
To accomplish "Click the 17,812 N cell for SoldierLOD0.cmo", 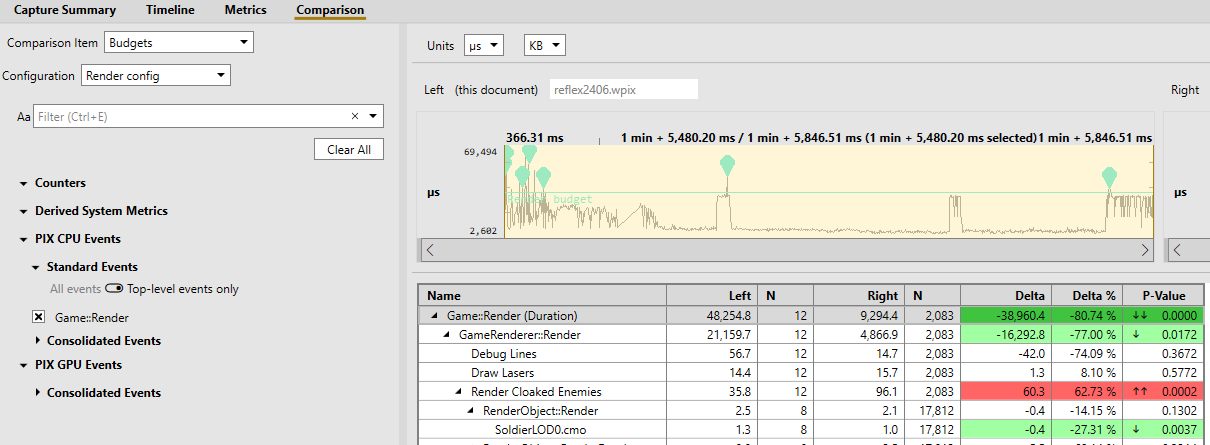I will coord(931,430).
